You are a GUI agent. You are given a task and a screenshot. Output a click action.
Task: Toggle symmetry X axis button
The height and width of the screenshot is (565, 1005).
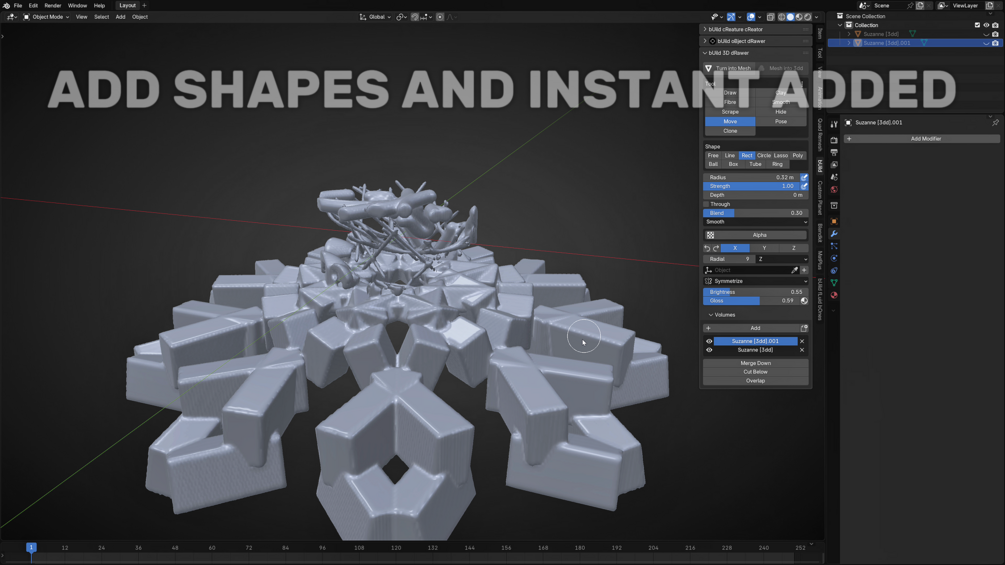coord(735,249)
